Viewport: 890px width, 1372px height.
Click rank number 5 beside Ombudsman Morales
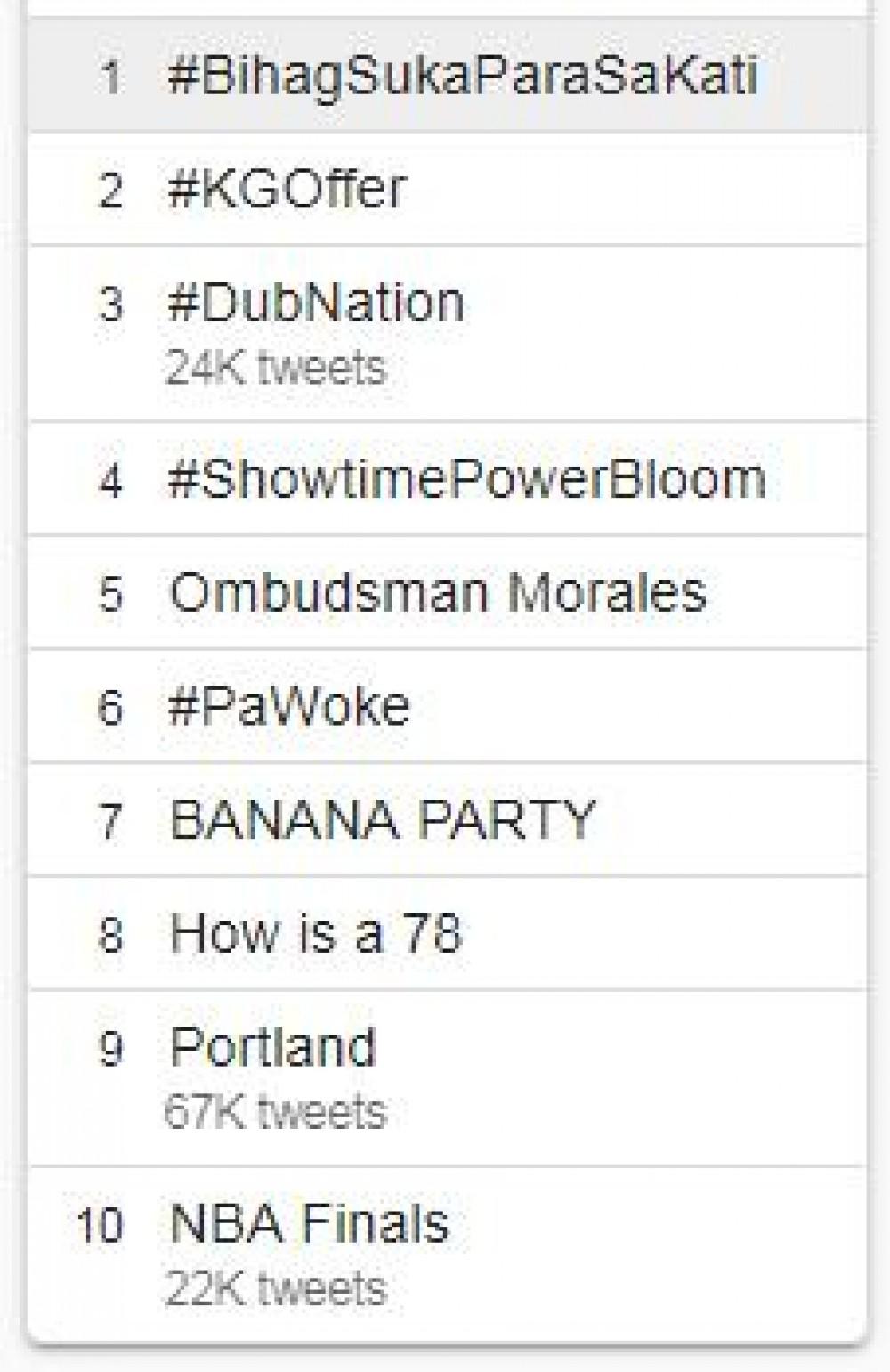point(111,594)
